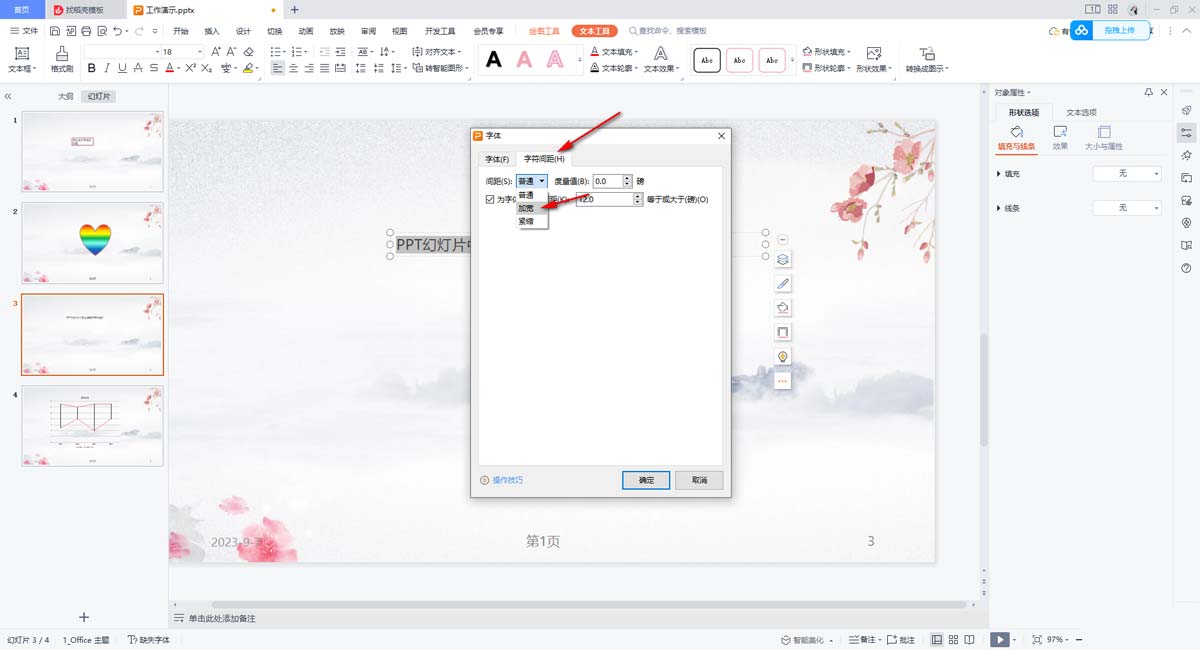Click the Bold formatting icon

coord(92,69)
